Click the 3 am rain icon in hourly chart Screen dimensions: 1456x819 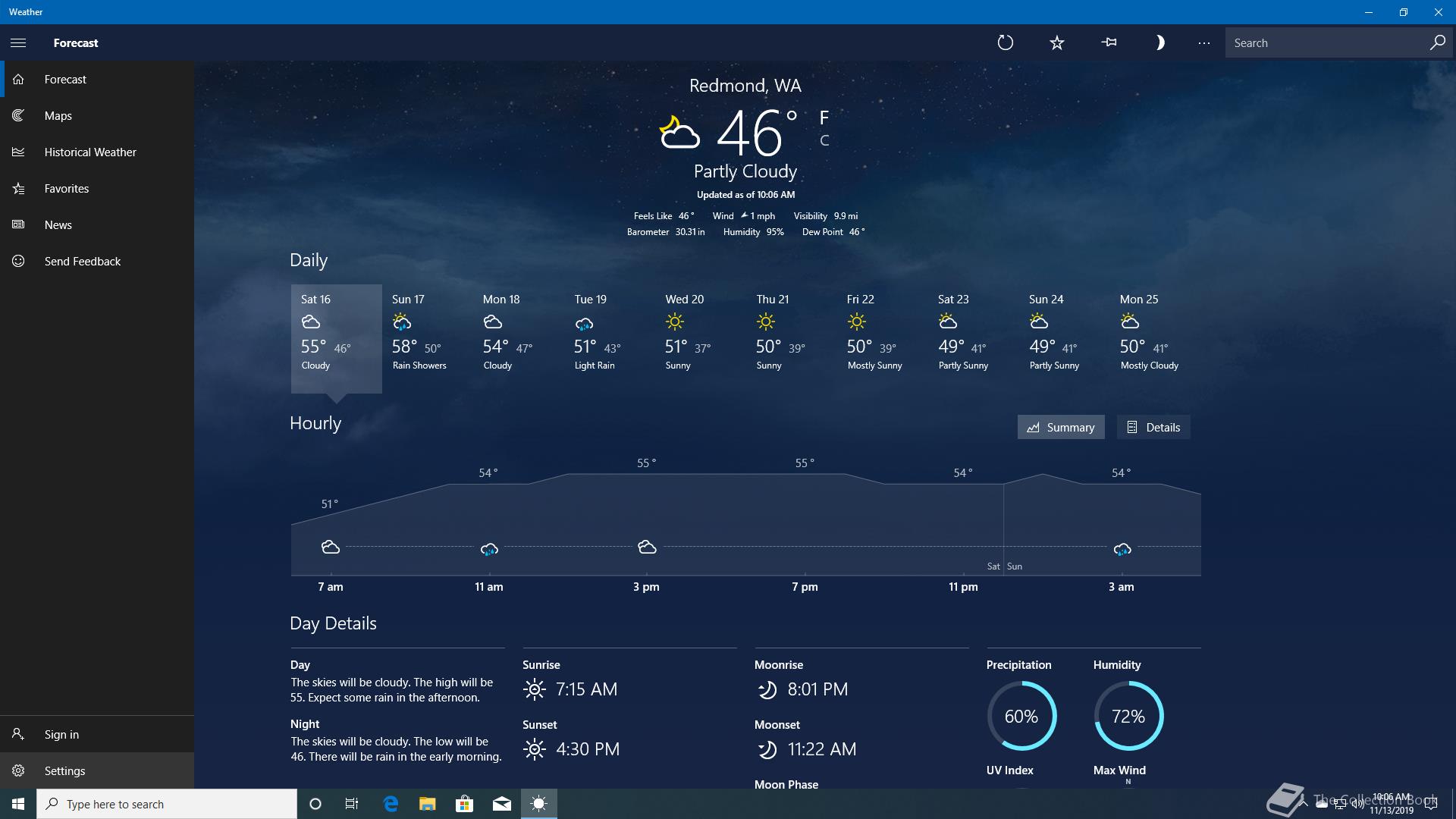tap(1122, 548)
